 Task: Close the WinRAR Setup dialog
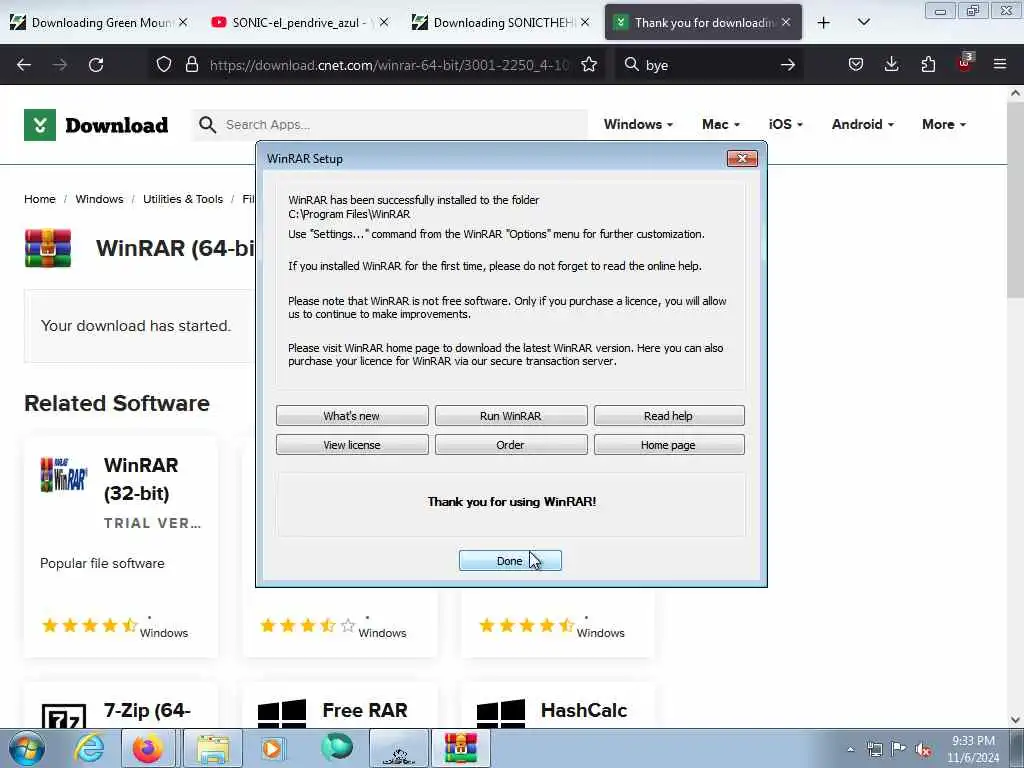[742, 159]
